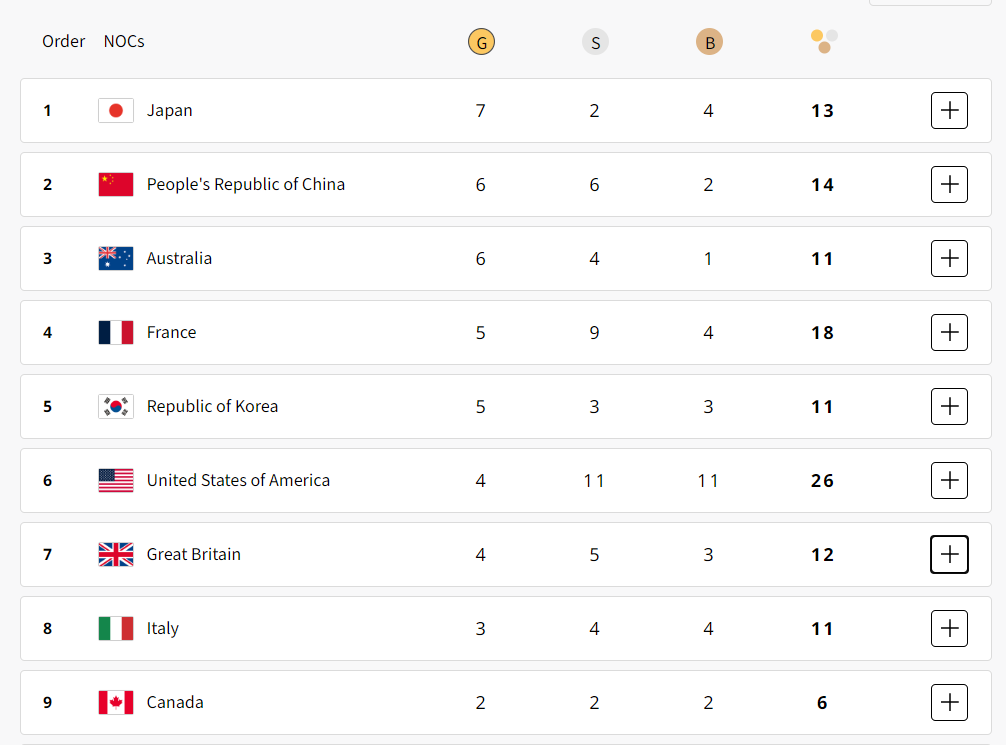Click the Republic of Korea flag
The width and height of the screenshot is (1006, 745).
click(x=116, y=406)
